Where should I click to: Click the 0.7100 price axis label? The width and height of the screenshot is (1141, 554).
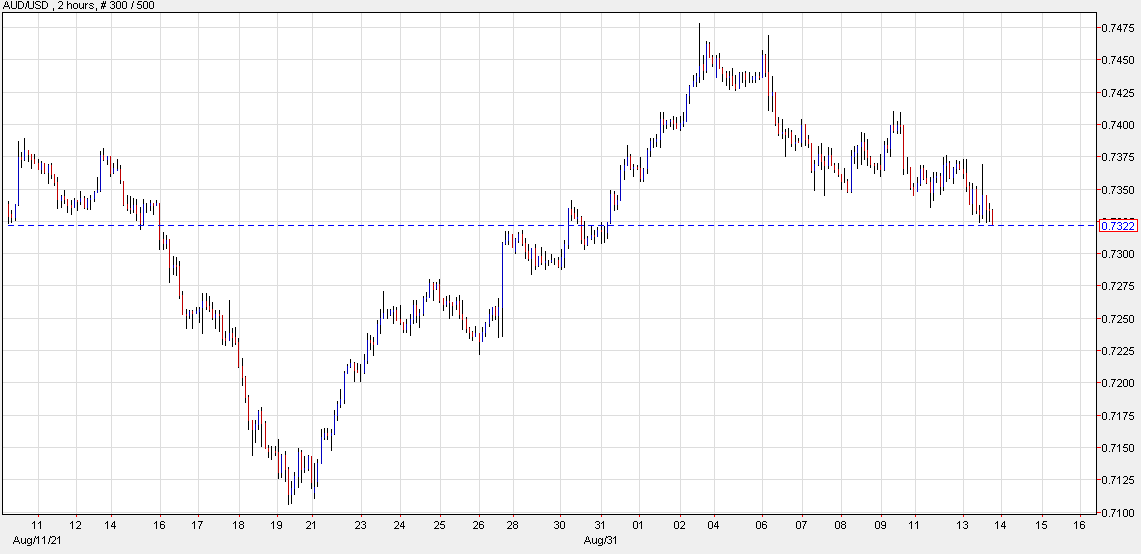pyautogui.click(x=1118, y=513)
